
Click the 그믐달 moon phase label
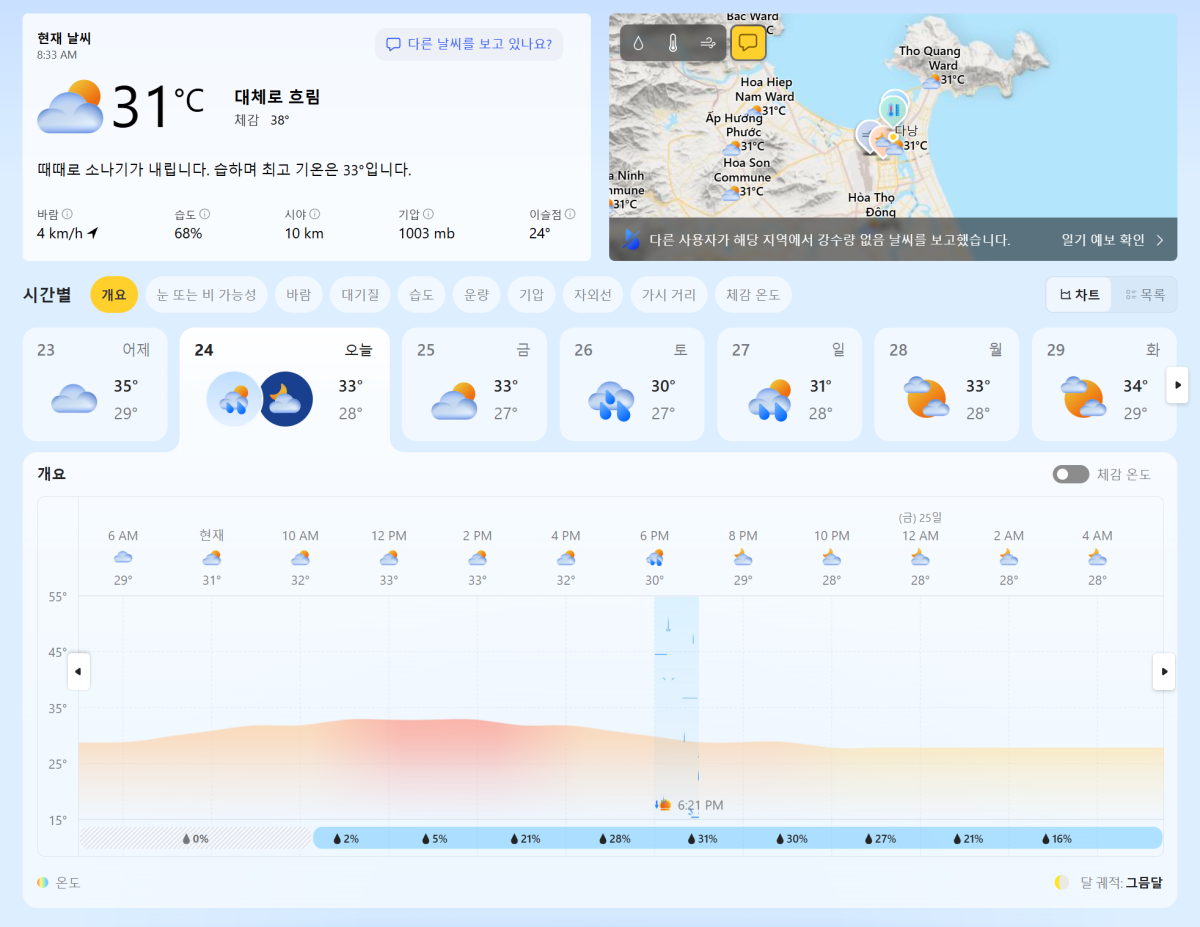pos(1144,883)
